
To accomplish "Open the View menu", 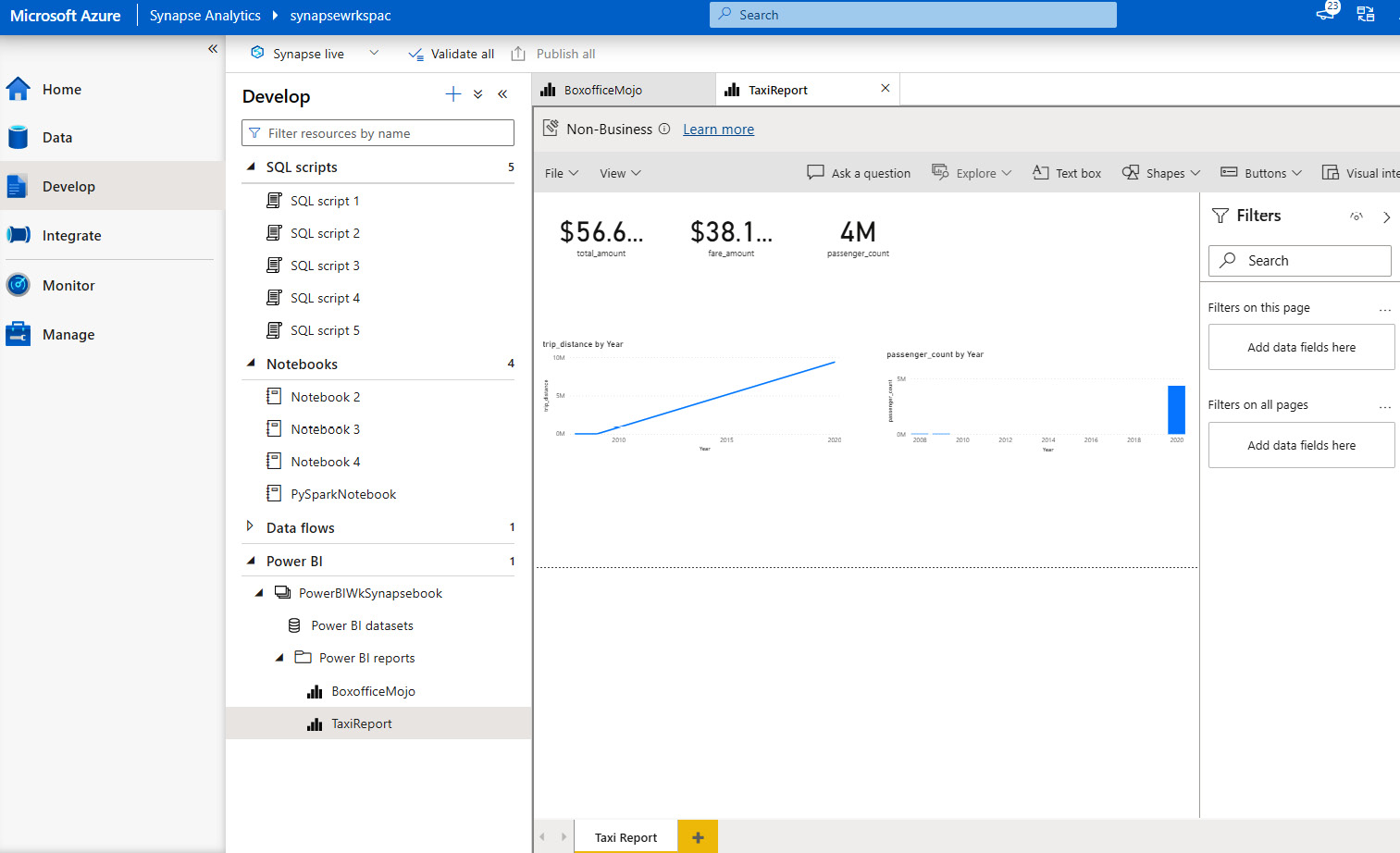I will pyautogui.click(x=620, y=173).
